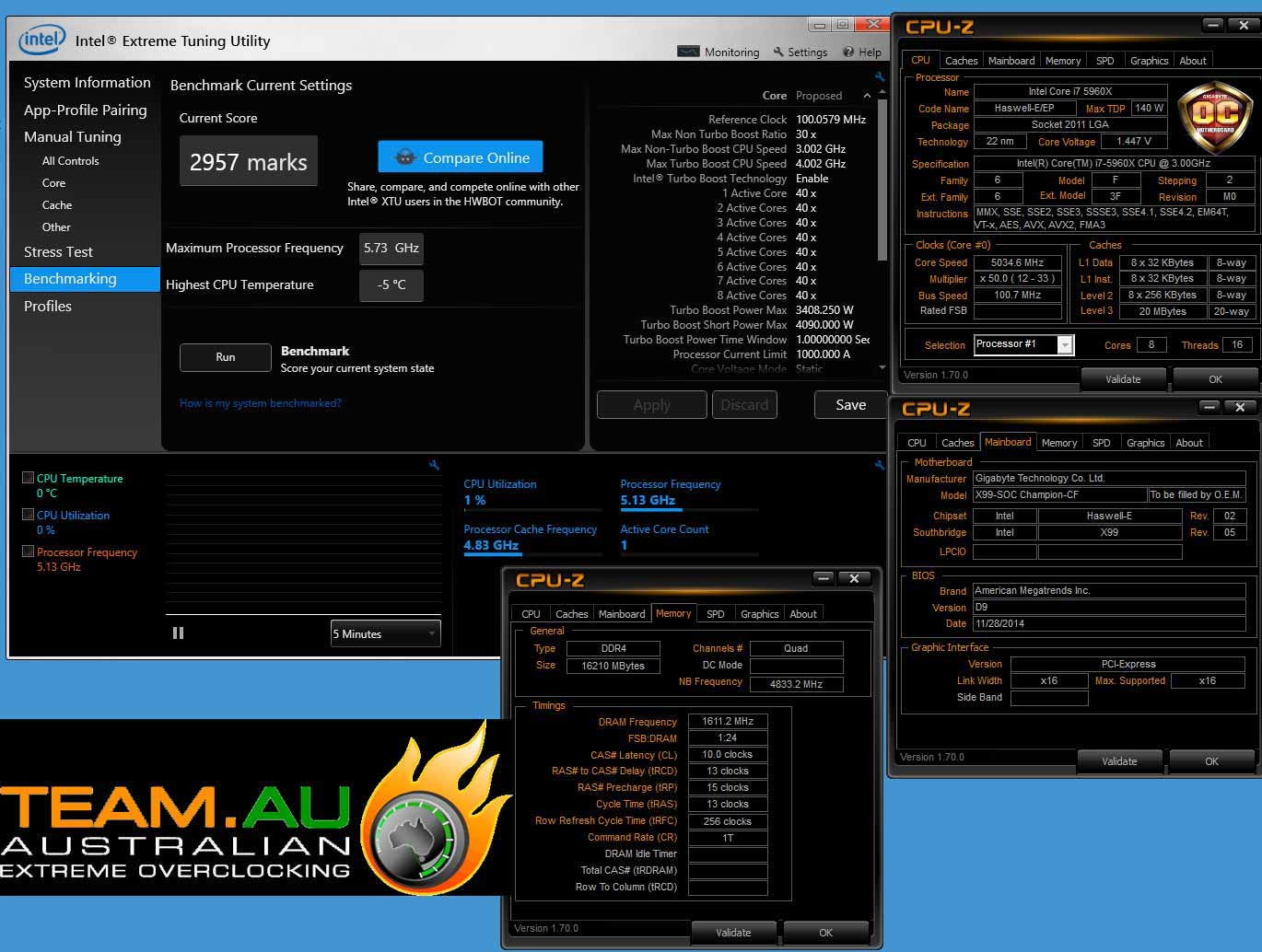Click the Intel logo in XTU
The height and width of the screenshot is (952, 1262).
pyautogui.click(x=42, y=39)
